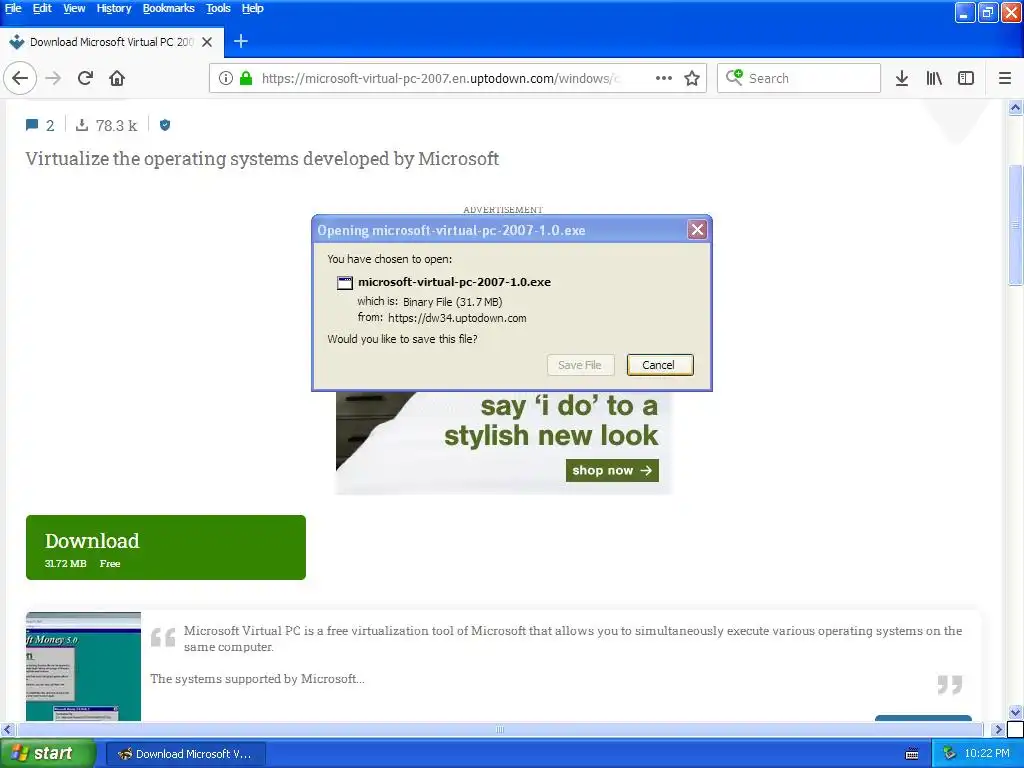This screenshot has height=768, width=1024.
Task: Click the Firefox taskbar window button
Action: tap(186, 754)
